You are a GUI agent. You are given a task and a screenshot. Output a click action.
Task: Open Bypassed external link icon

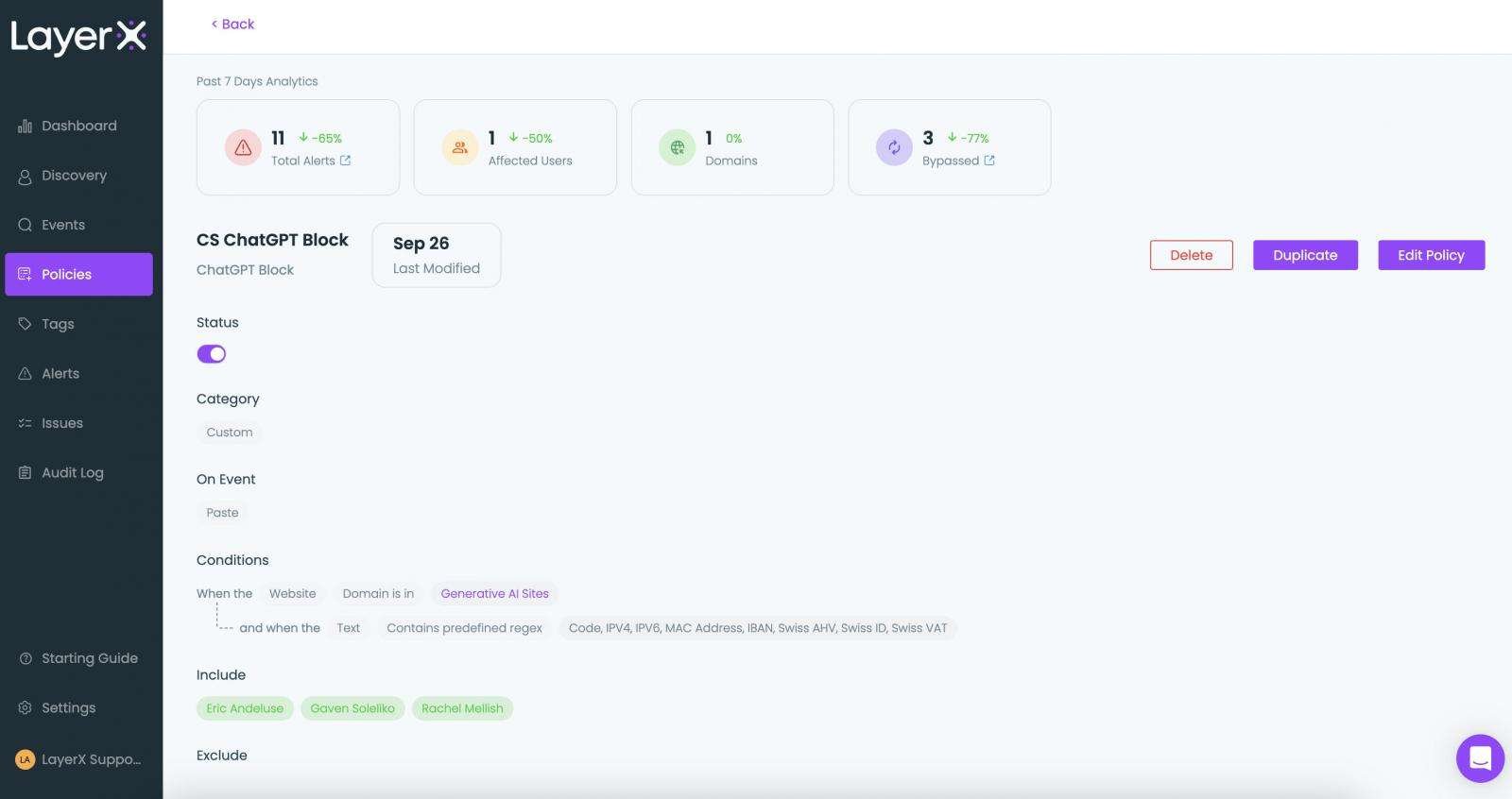coord(989,161)
